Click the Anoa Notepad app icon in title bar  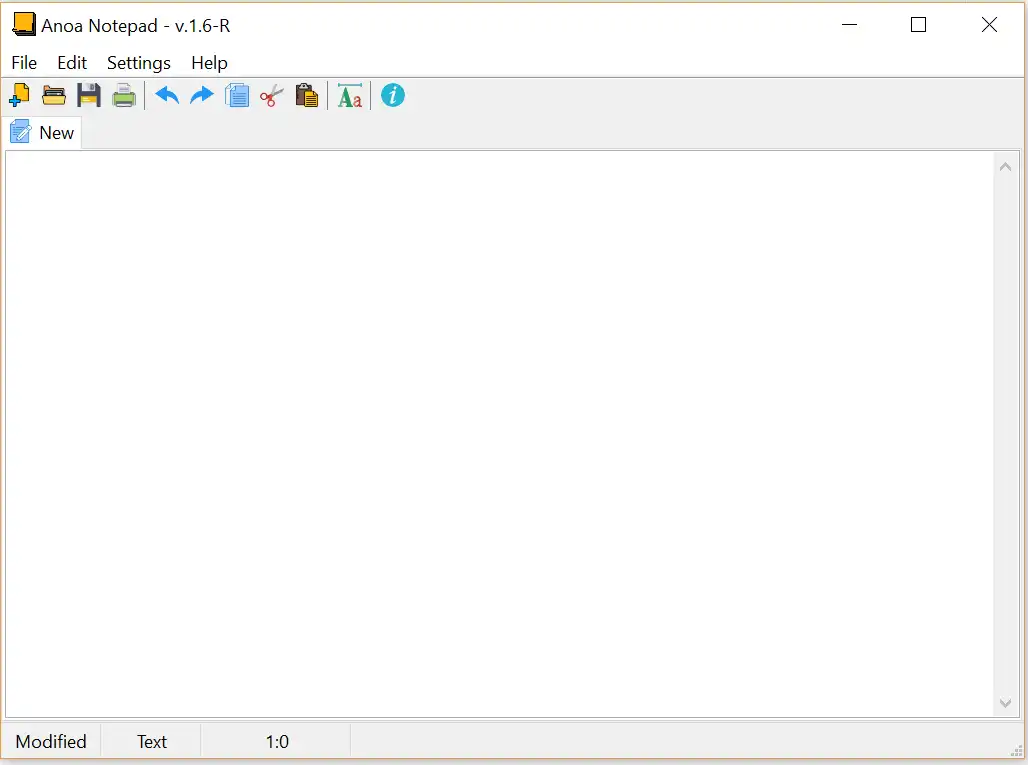pos(24,24)
